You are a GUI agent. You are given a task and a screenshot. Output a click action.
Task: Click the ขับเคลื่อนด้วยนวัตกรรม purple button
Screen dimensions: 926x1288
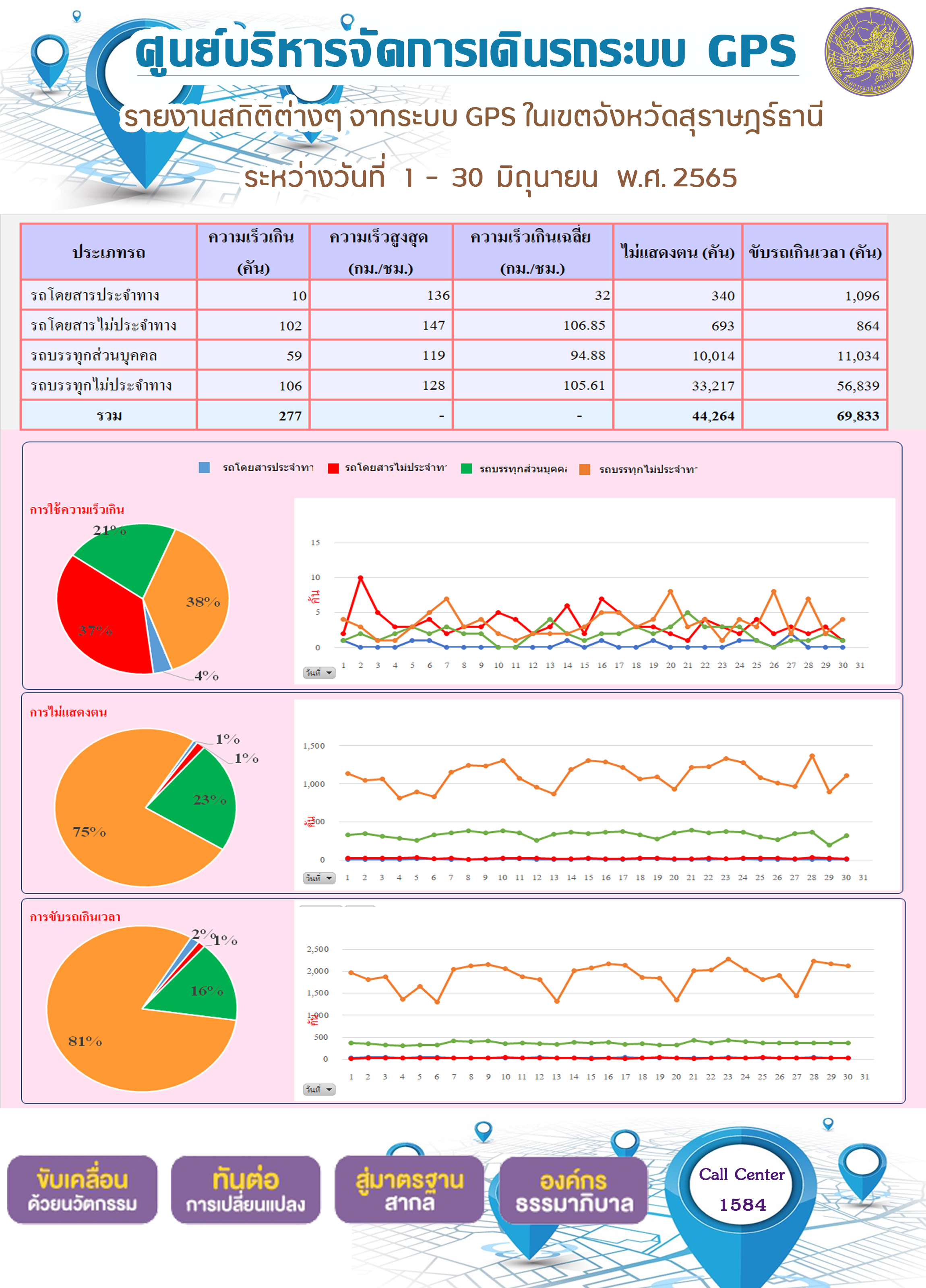82,1189
